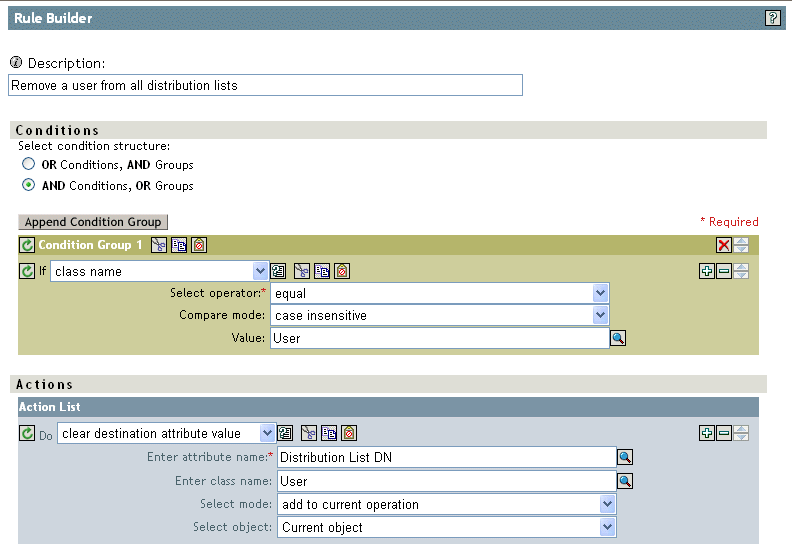Image resolution: width=792 pixels, height=560 pixels.
Task: Paste after class name condition
Action: pyautogui.click(x=342, y=271)
